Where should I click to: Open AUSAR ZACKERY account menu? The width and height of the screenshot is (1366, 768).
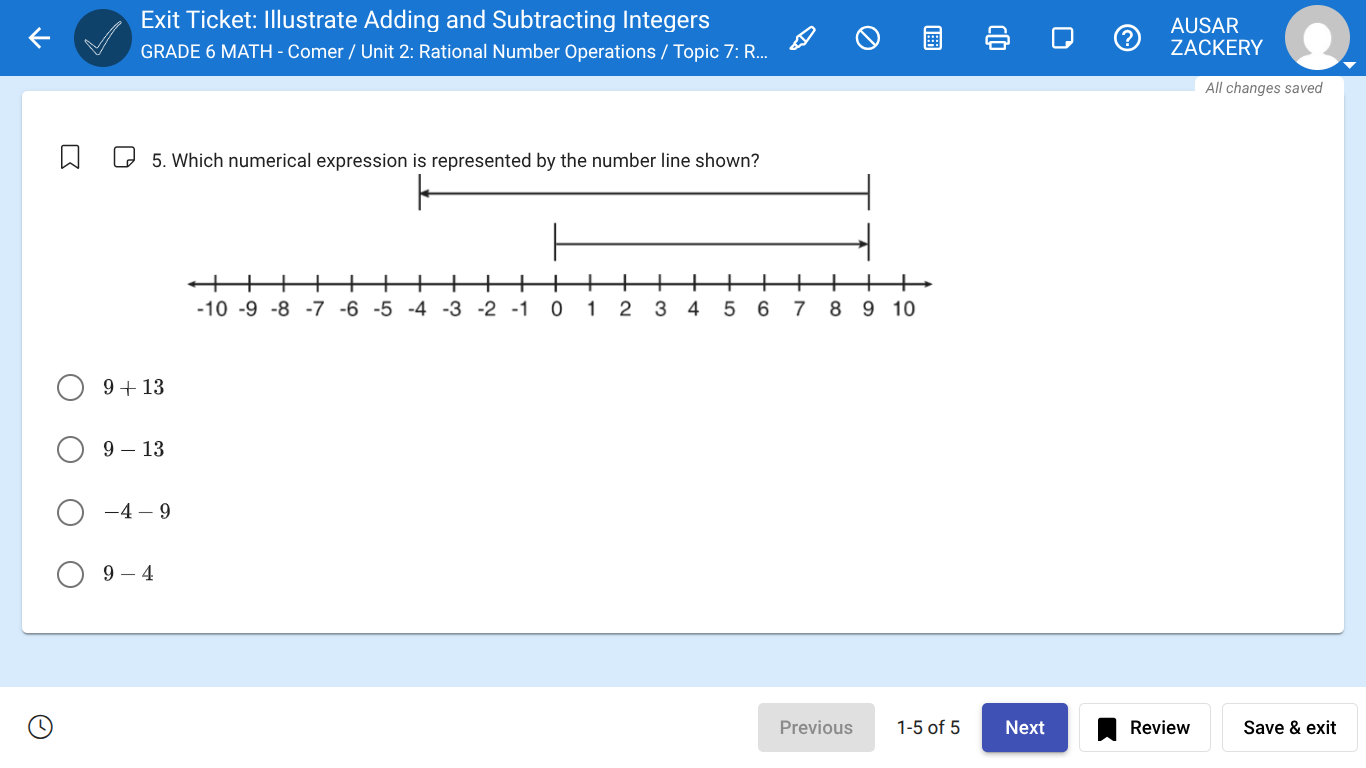(x=1216, y=37)
